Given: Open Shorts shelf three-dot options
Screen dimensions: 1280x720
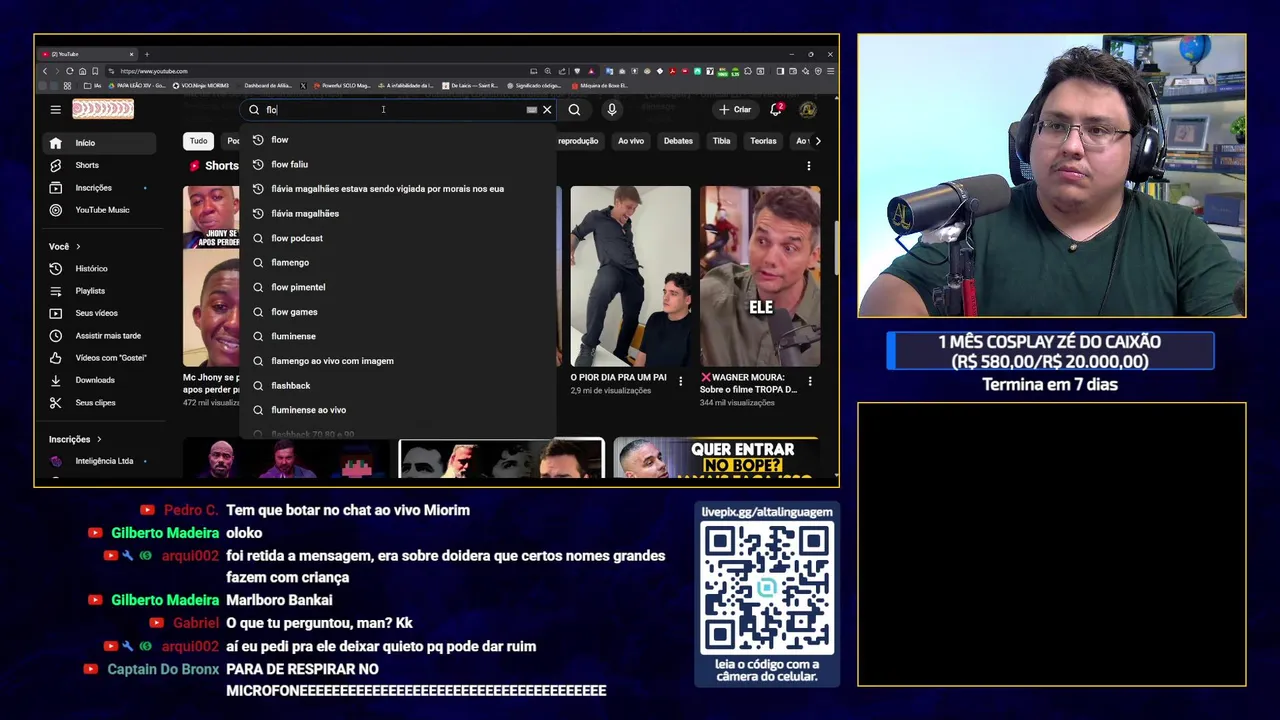Looking at the screenshot, I should (x=809, y=166).
